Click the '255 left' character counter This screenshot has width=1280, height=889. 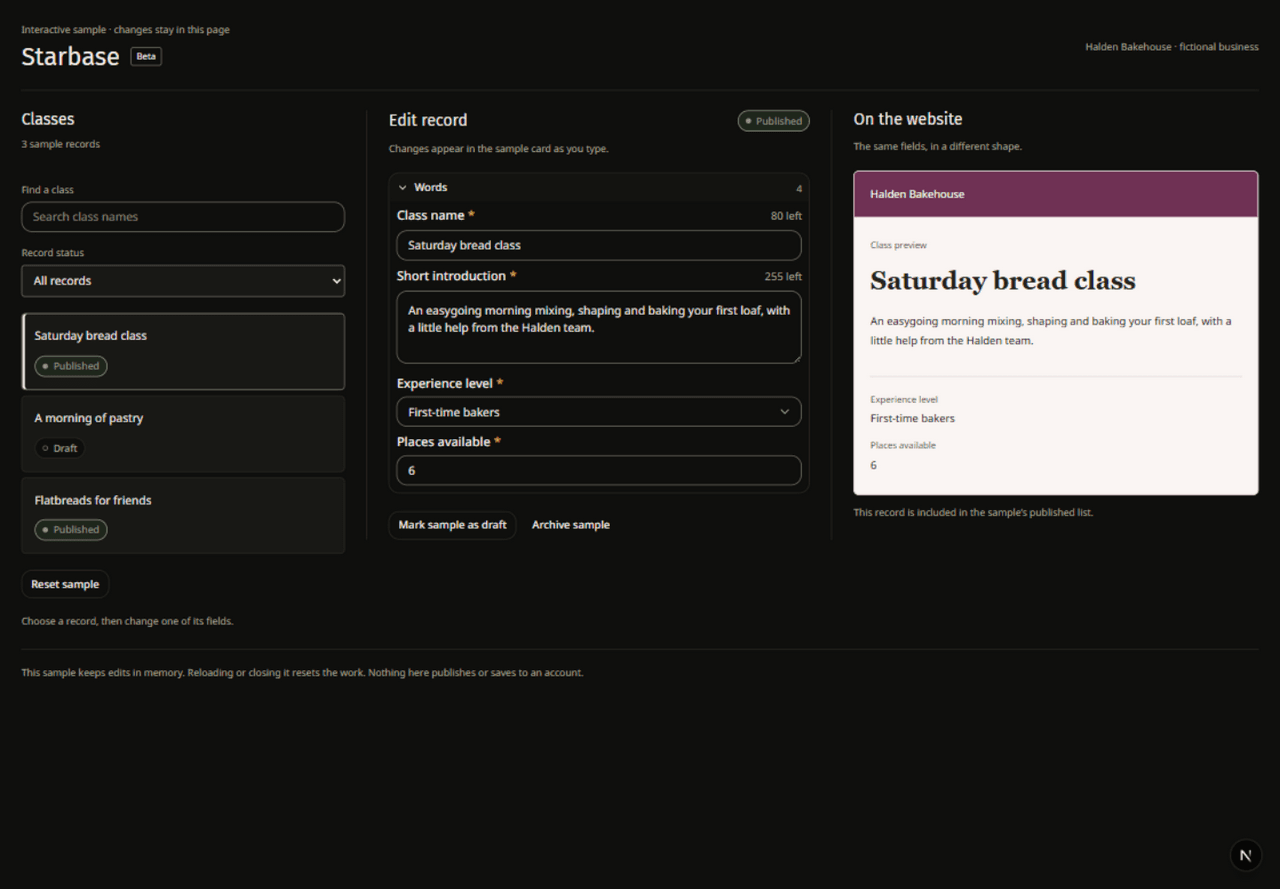tap(783, 277)
